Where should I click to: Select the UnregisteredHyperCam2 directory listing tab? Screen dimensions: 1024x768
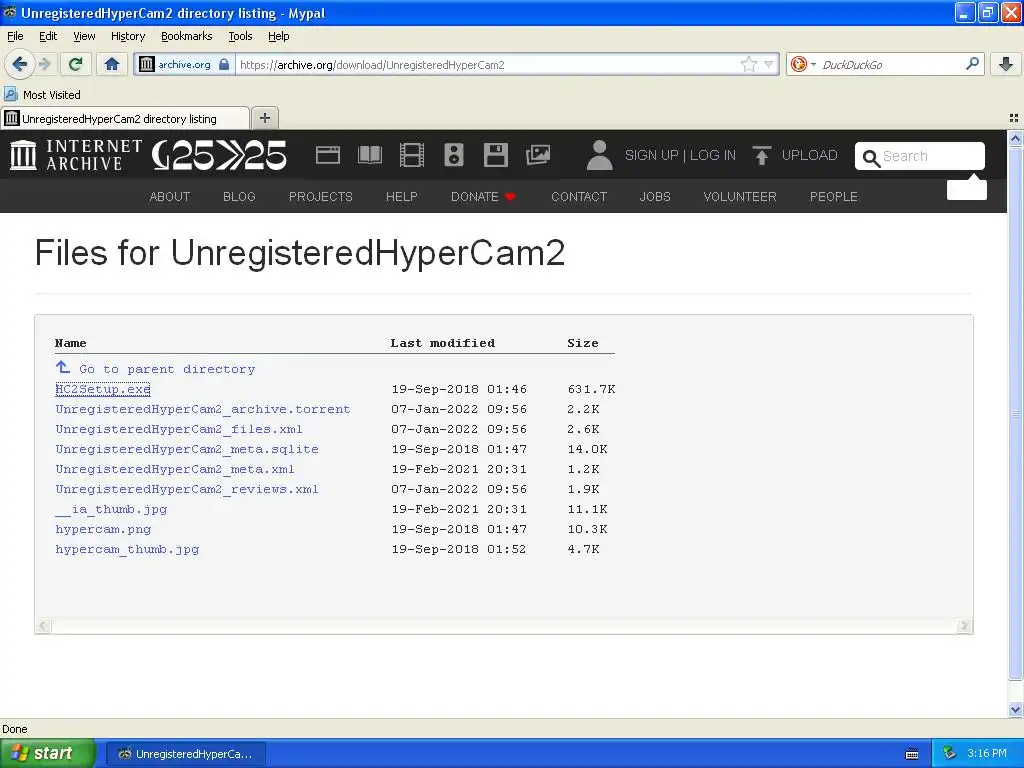pos(125,118)
